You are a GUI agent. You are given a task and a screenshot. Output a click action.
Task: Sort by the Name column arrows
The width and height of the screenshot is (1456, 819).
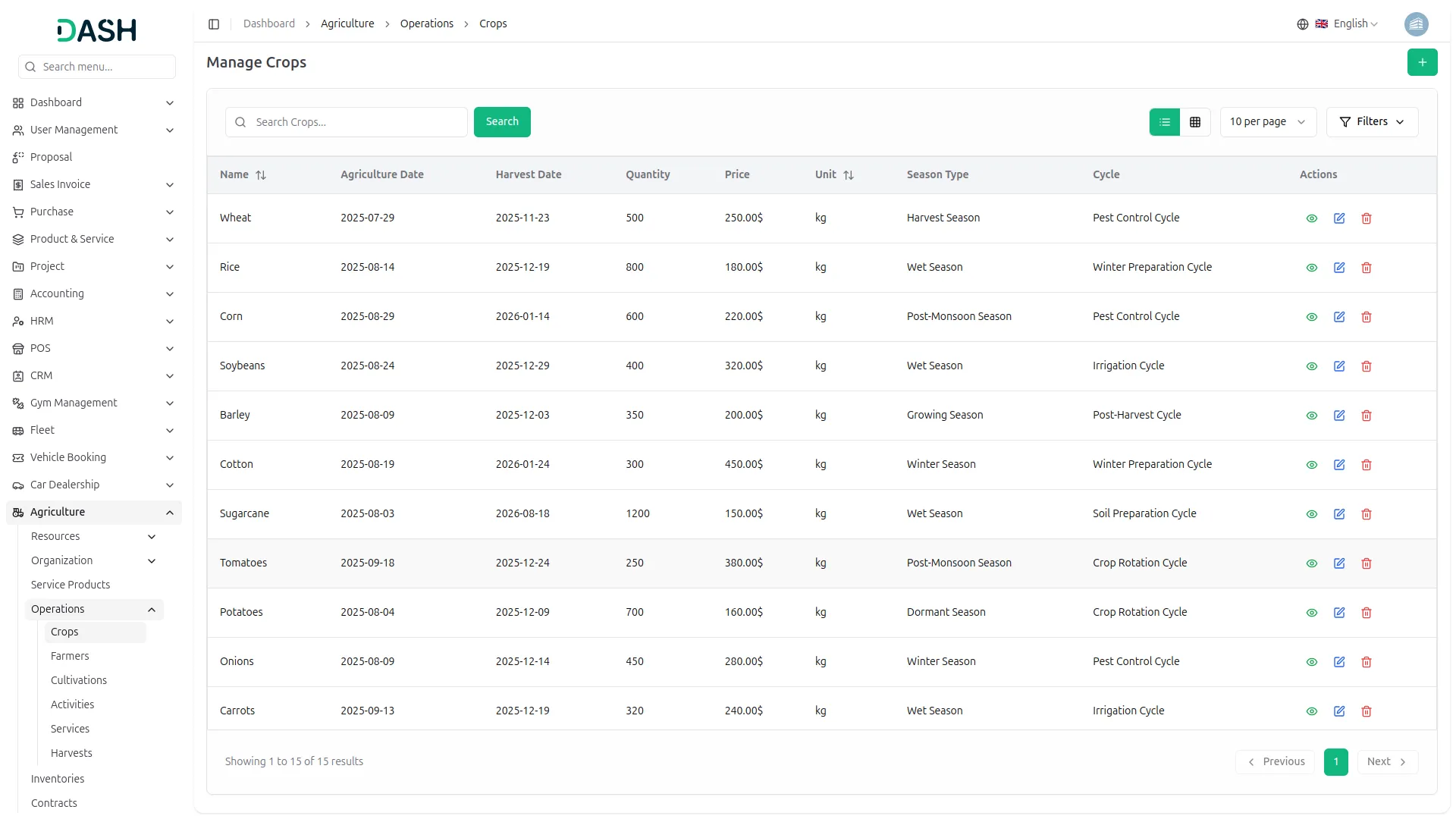[261, 175]
